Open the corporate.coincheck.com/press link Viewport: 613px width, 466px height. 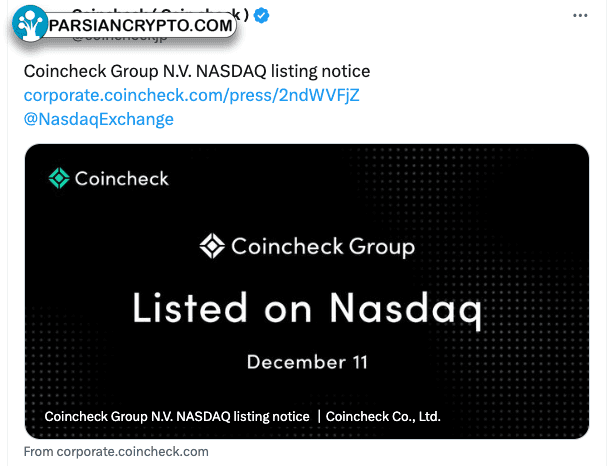click(192, 95)
